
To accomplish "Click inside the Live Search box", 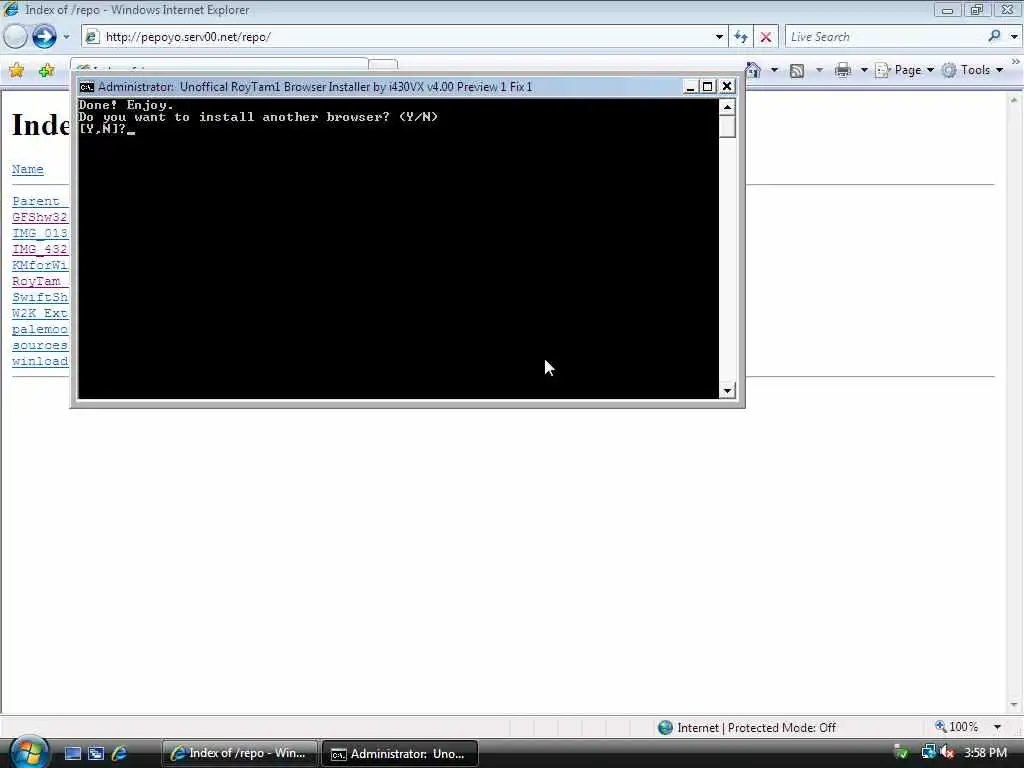I will [x=885, y=37].
